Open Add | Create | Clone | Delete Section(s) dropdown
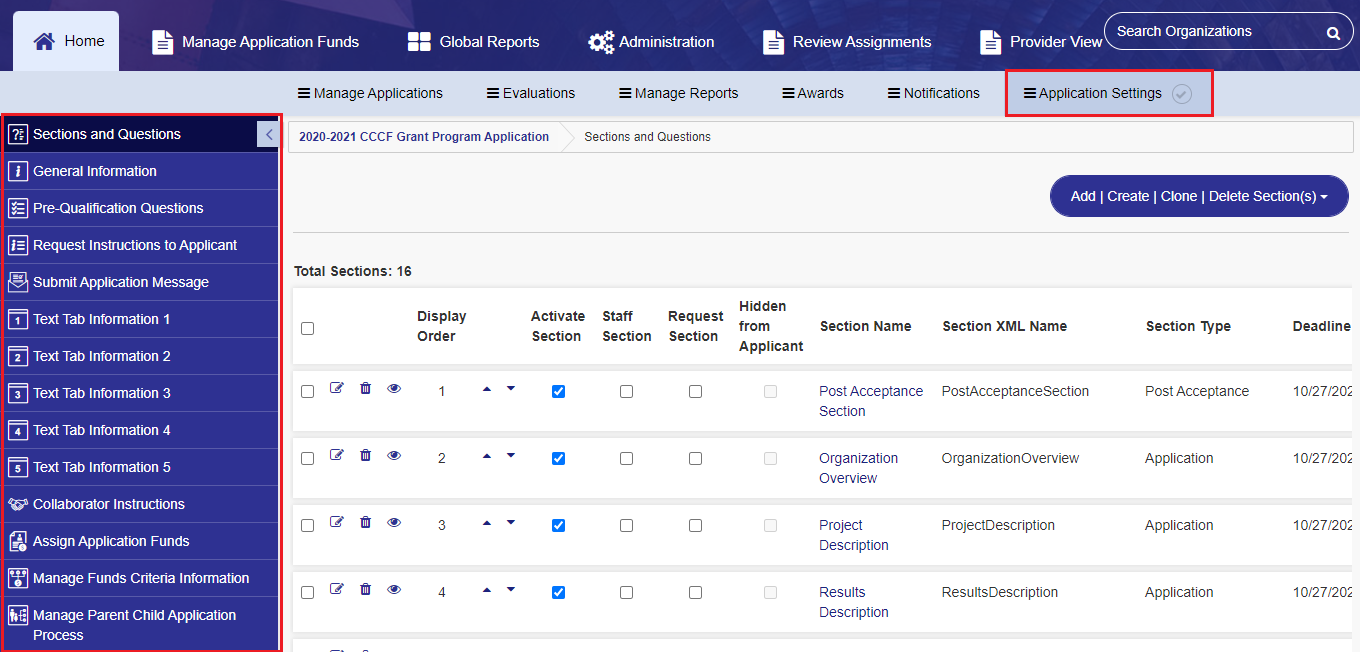Image resolution: width=1360 pixels, height=652 pixels. click(x=1199, y=196)
